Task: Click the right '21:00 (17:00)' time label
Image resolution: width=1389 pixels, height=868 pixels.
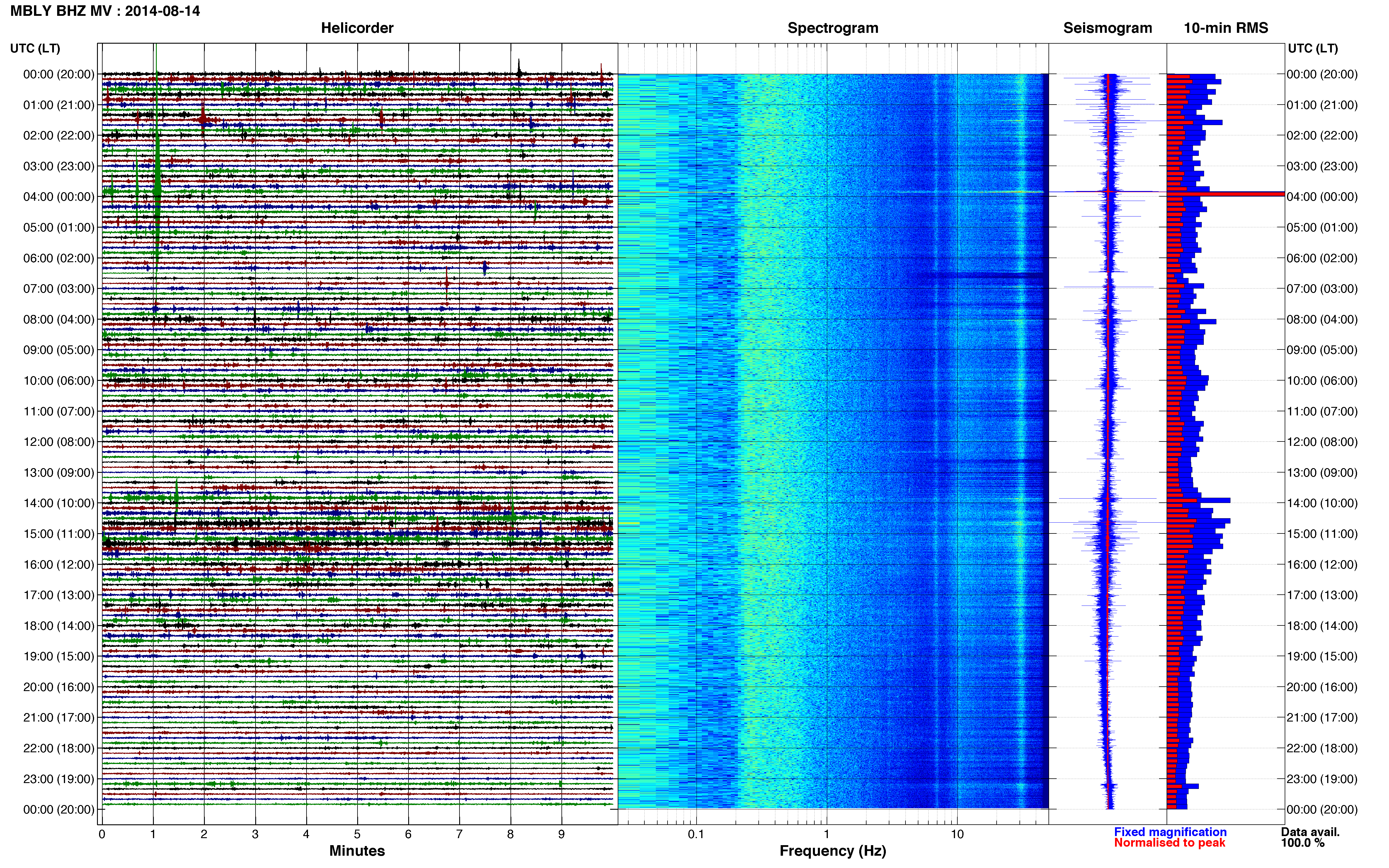Action: [x=1322, y=718]
